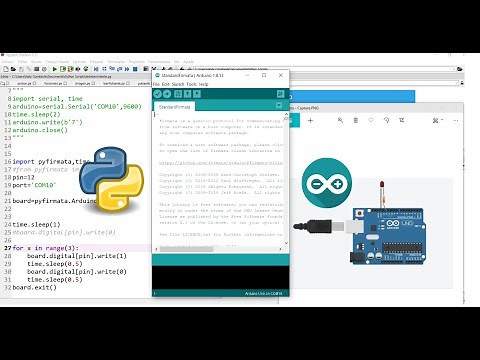
Task: Open the Depurar menu in Spyder
Action: tap(96, 62)
